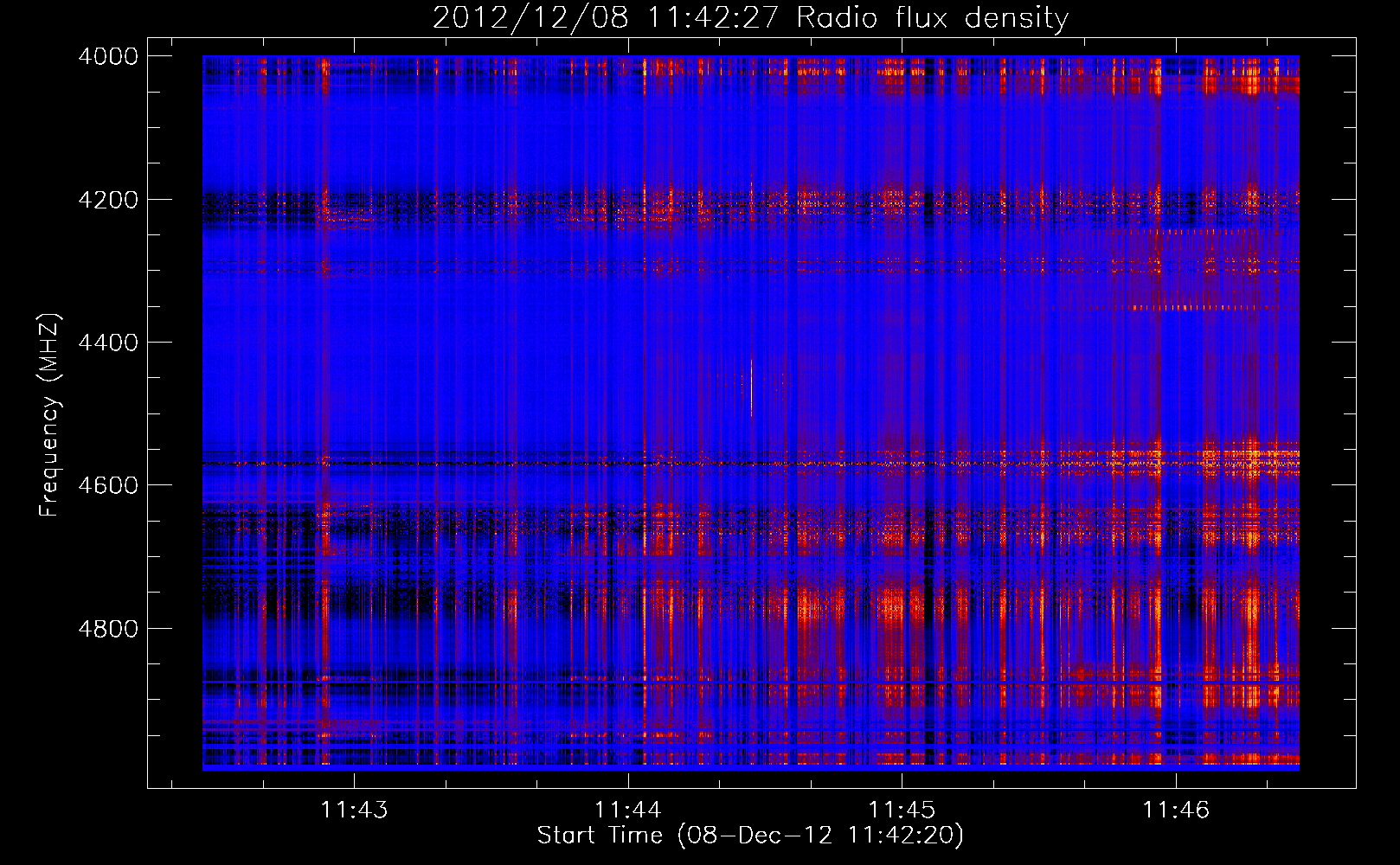Select the 4200 frequency tick label
Image resolution: width=1400 pixels, height=865 pixels.
(108, 200)
